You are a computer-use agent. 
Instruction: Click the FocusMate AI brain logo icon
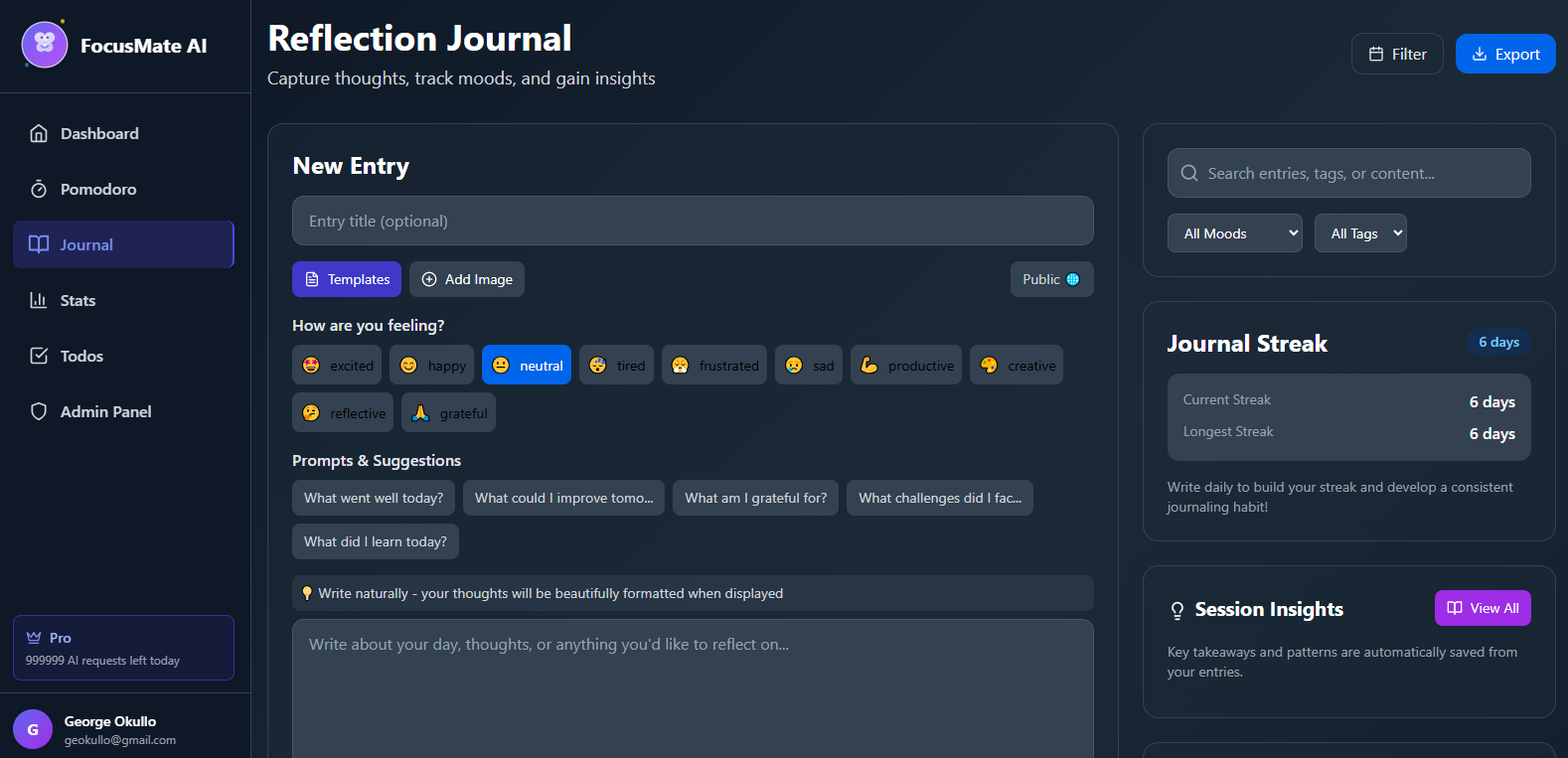coord(45,45)
